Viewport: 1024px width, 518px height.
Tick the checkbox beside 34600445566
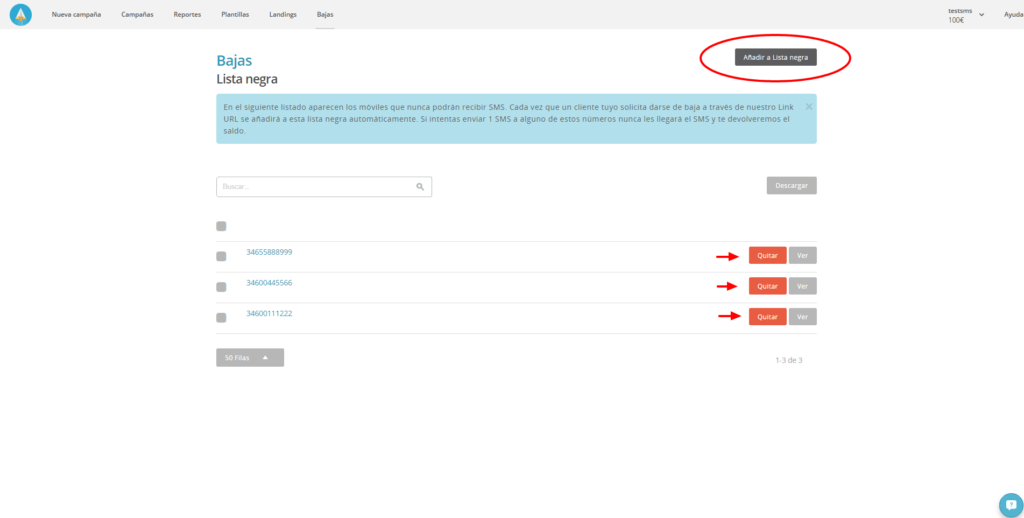(221, 287)
